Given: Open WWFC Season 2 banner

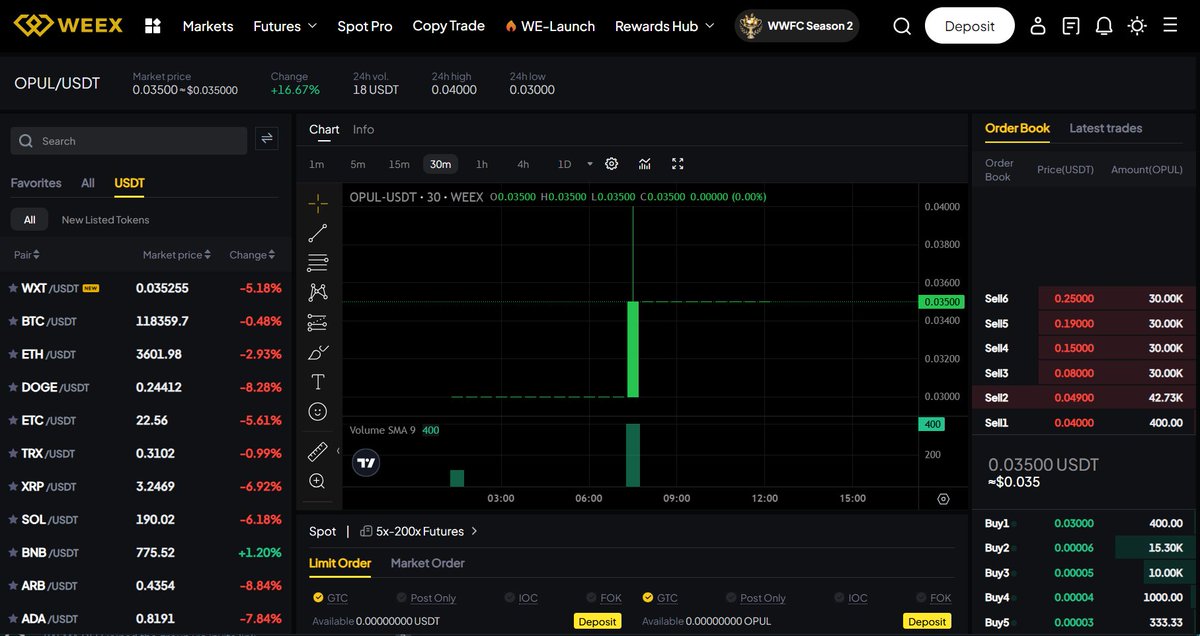Looking at the screenshot, I should (797, 26).
